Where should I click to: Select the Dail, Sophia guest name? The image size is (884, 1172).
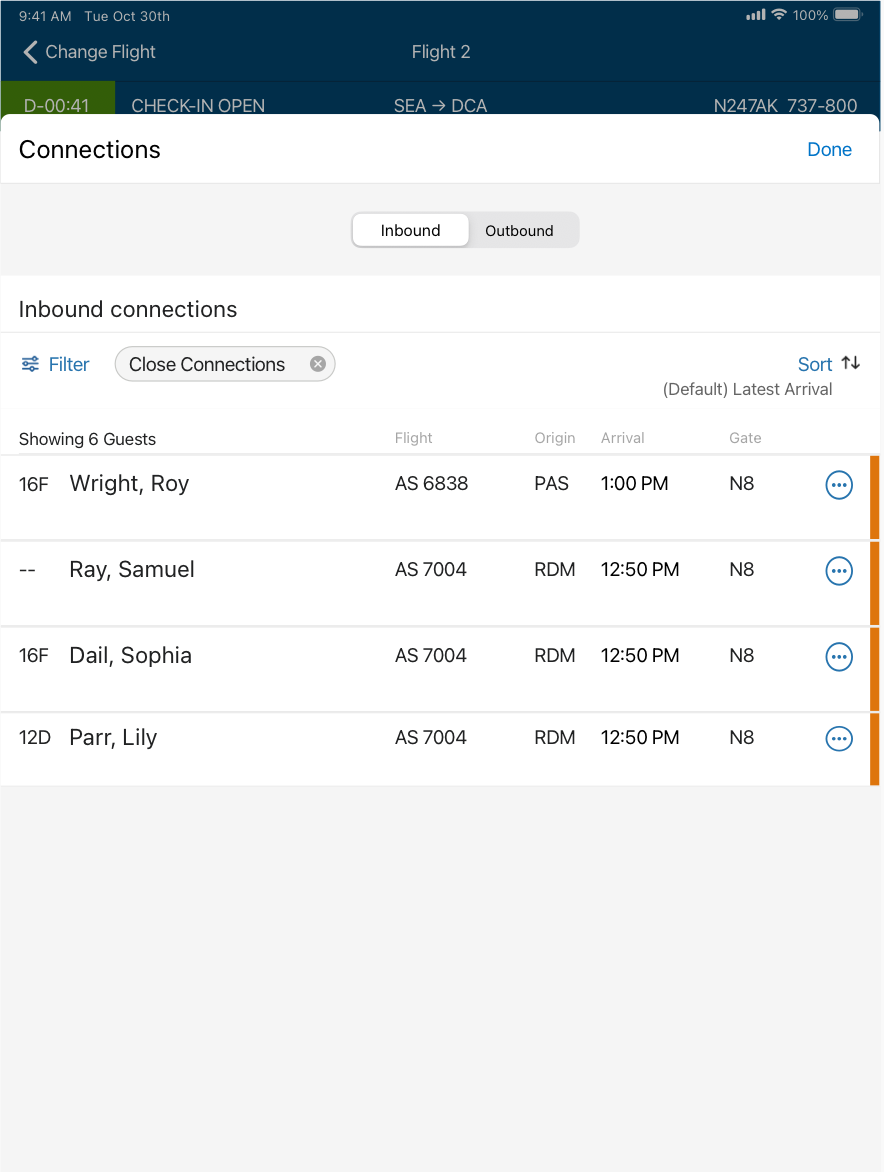[x=131, y=656]
